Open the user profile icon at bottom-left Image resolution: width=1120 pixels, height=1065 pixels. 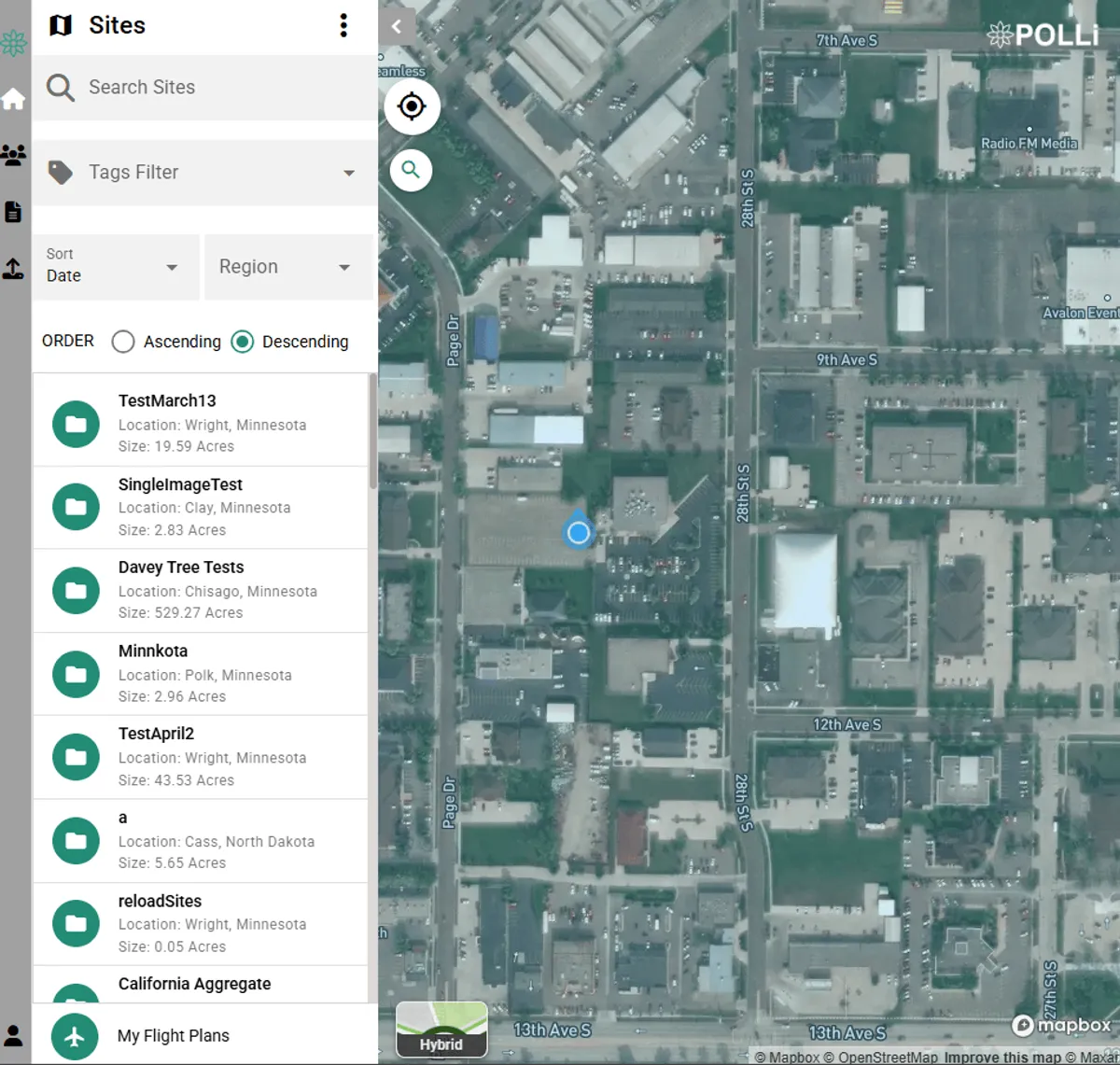14,1035
